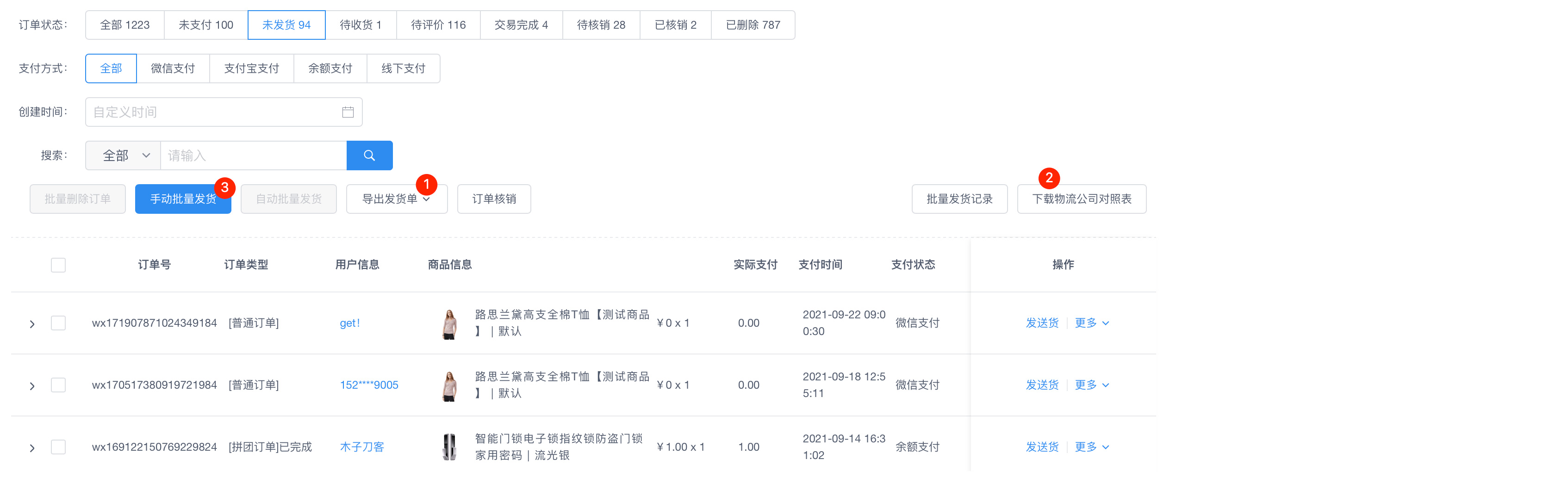Open user link 木子刀客

pyautogui.click(x=361, y=447)
